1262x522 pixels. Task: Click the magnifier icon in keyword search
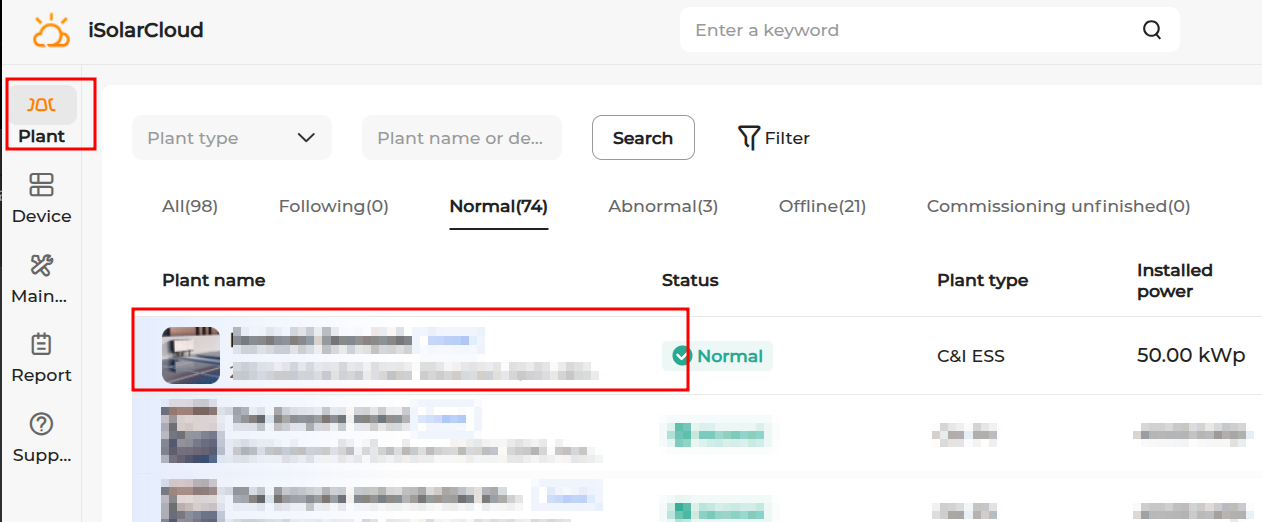[x=1152, y=30]
